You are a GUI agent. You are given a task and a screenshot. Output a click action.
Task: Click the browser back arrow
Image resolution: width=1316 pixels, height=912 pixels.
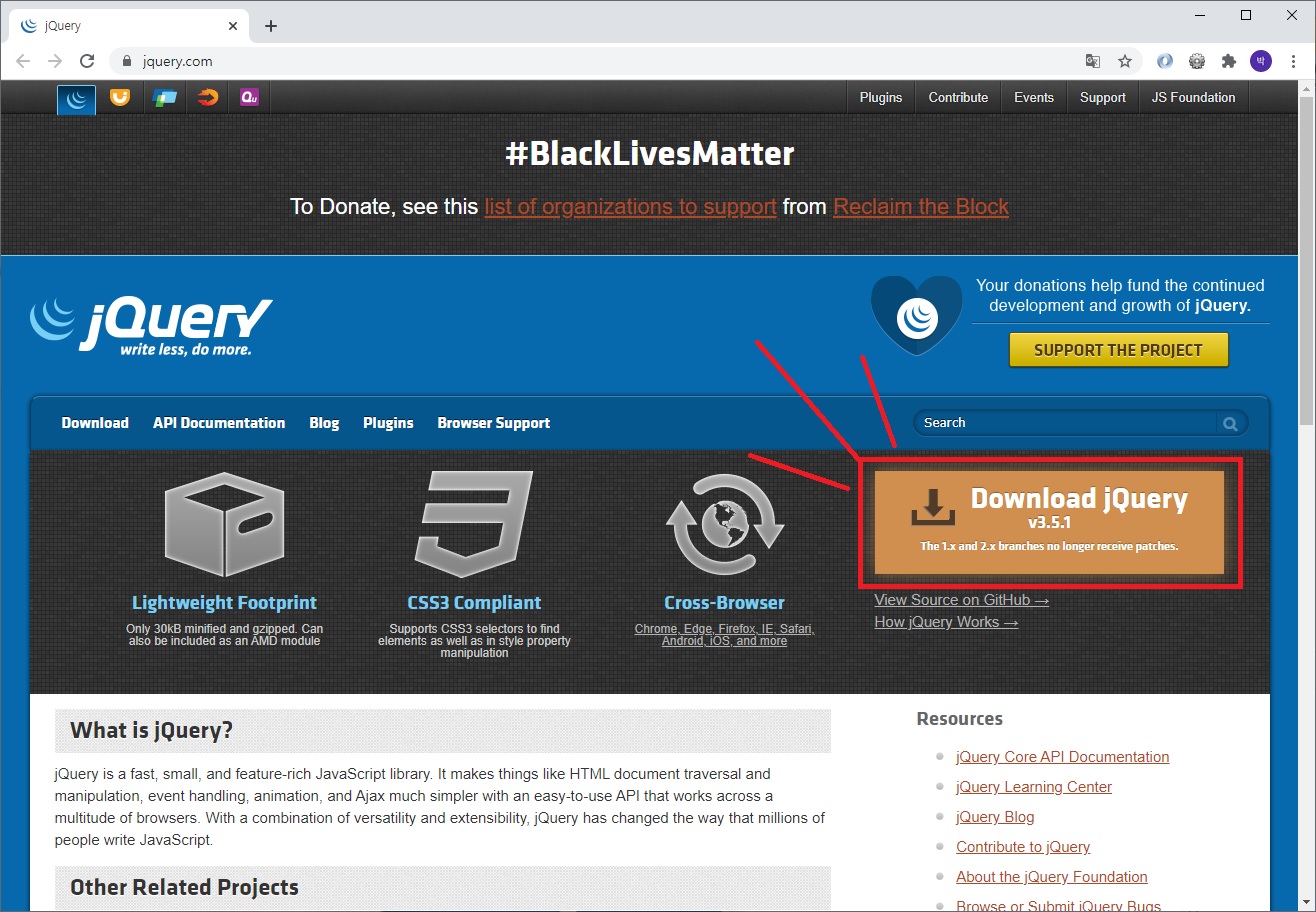[23, 61]
